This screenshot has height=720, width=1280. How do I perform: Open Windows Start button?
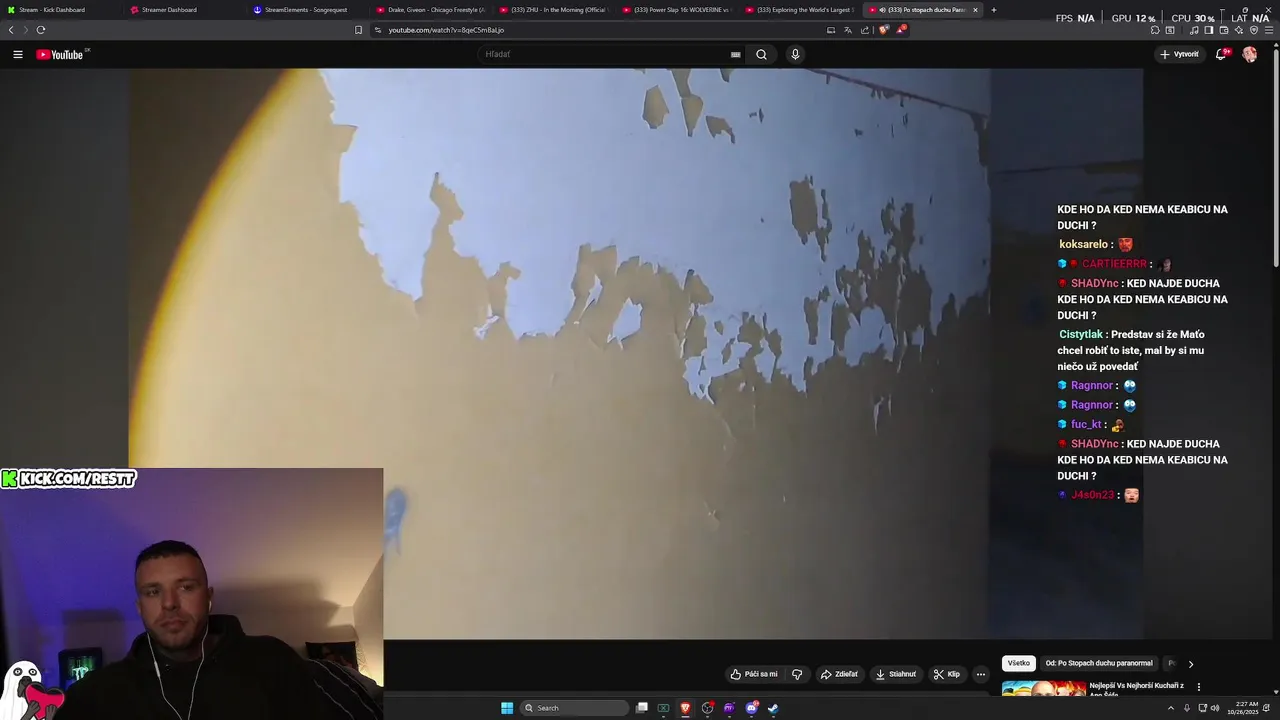point(507,708)
